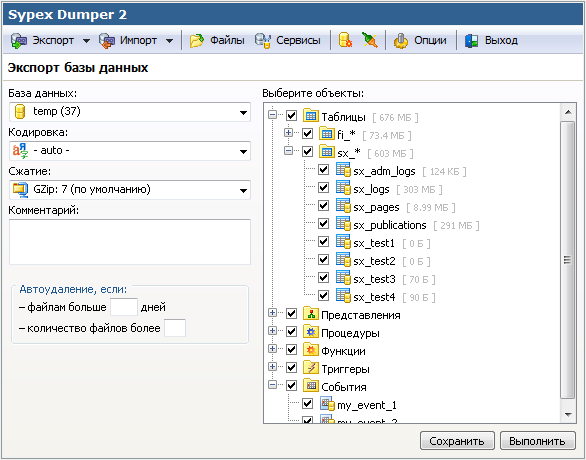The height and width of the screenshot is (460, 586).
Task: Open the Сжатие GZip dropdown
Action: tap(130, 190)
